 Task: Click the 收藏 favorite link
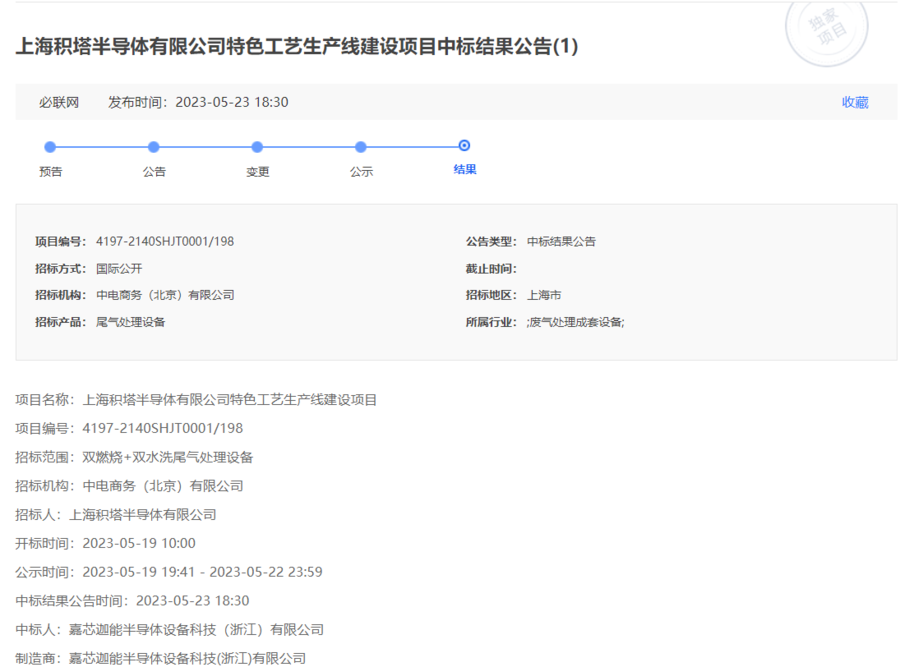[x=855, y=102]
